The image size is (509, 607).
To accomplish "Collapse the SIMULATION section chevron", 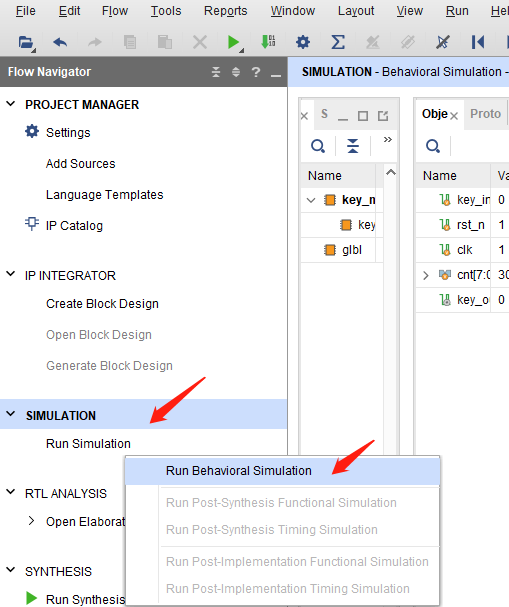I will (x=11, y=414).
